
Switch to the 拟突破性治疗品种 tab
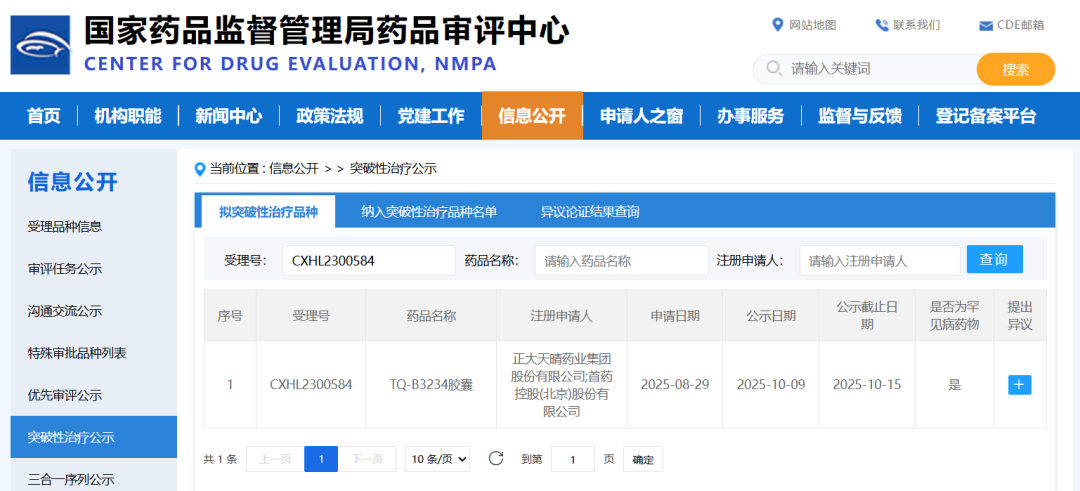tap(269, 211)
